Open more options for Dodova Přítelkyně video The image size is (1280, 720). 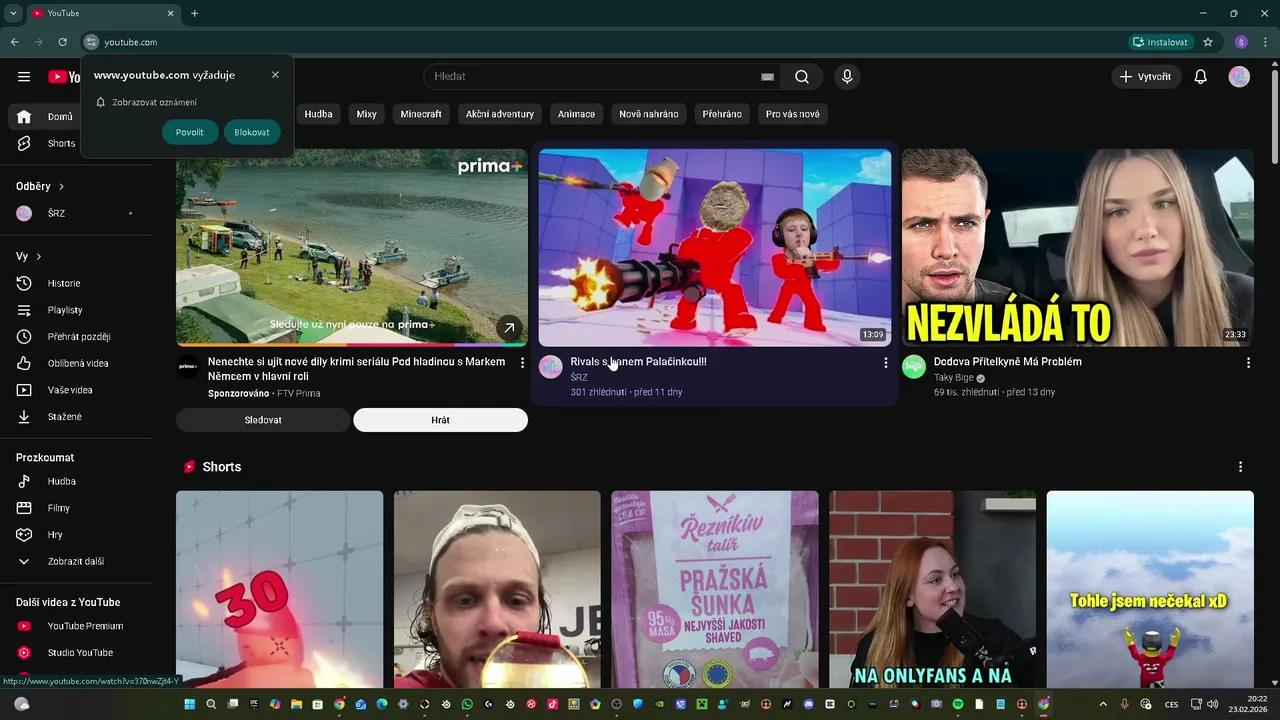click(x=1248, y=363)
